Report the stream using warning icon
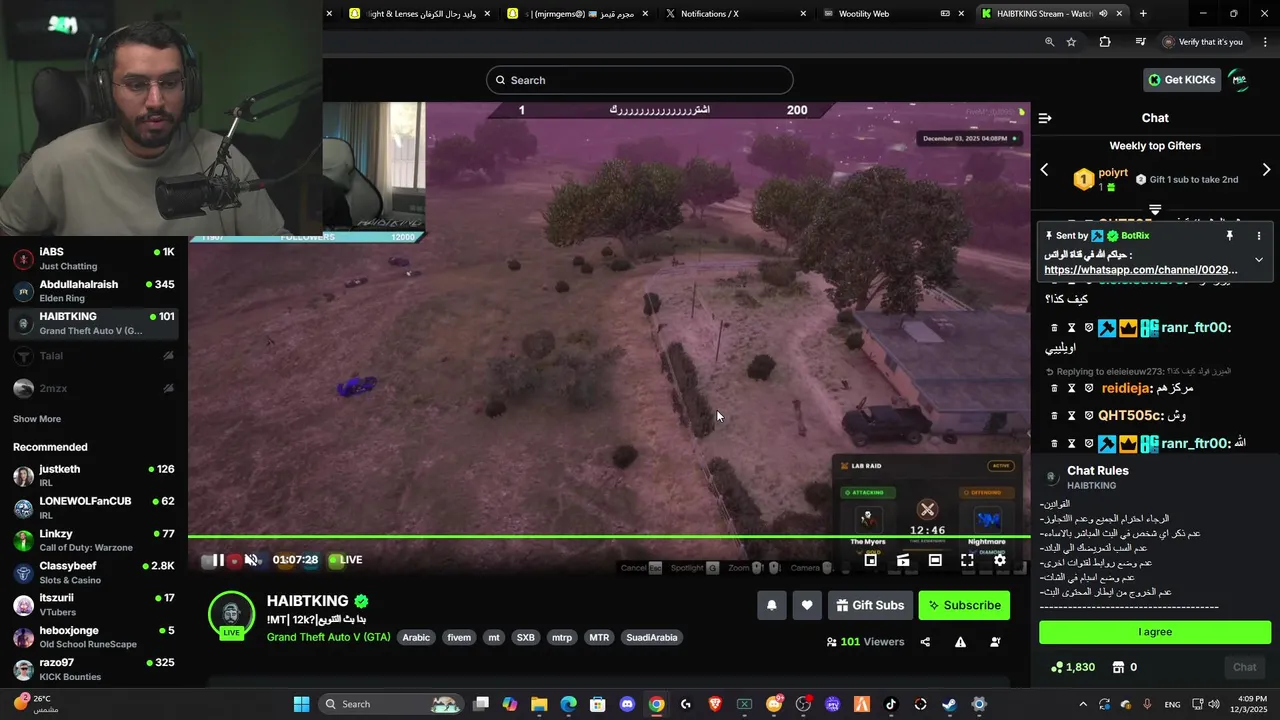Viewport: 1280px width, 720px height. pos(960,642)
